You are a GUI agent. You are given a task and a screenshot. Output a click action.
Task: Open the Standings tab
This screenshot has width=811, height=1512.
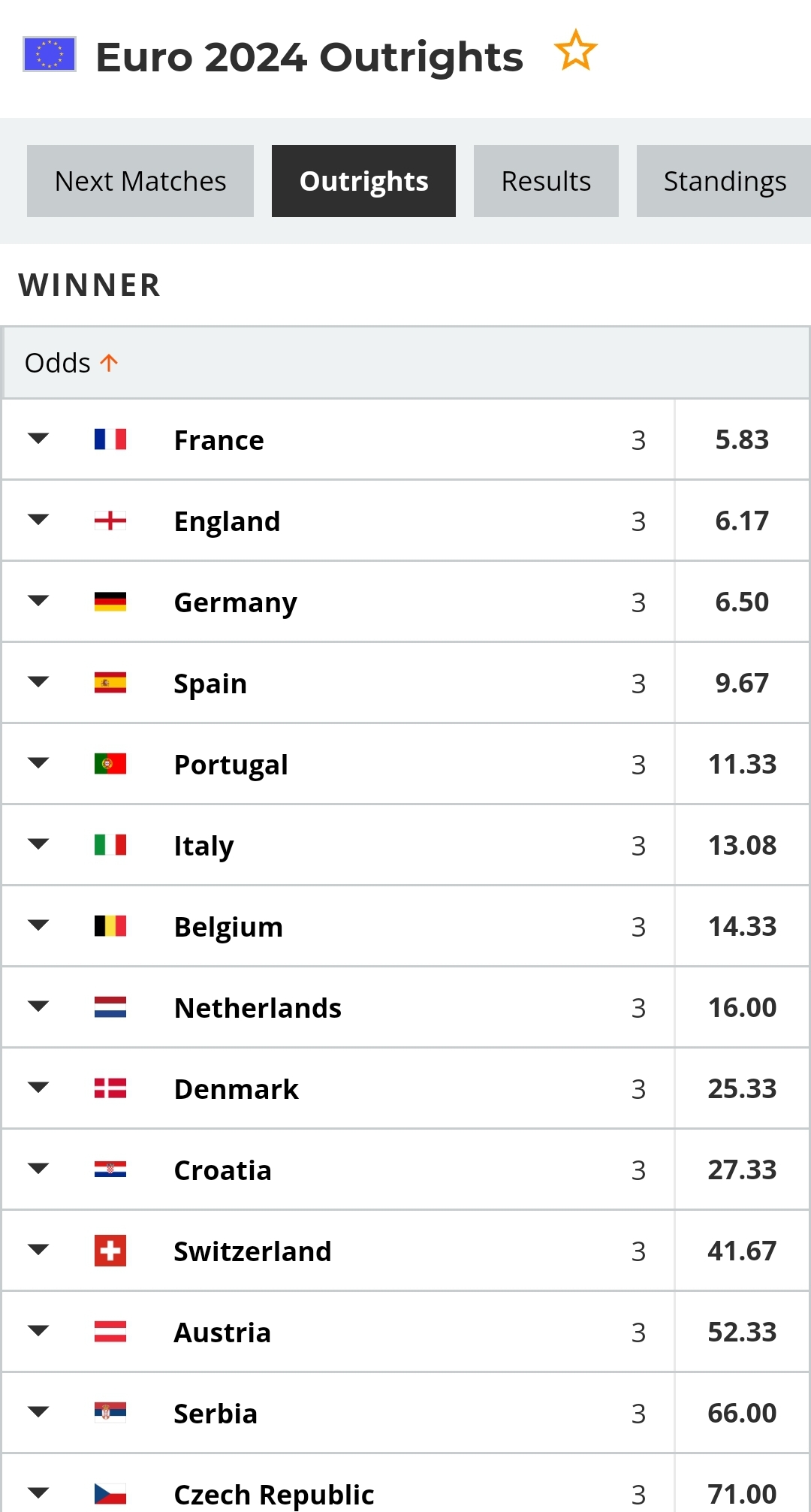coord(724,181)
